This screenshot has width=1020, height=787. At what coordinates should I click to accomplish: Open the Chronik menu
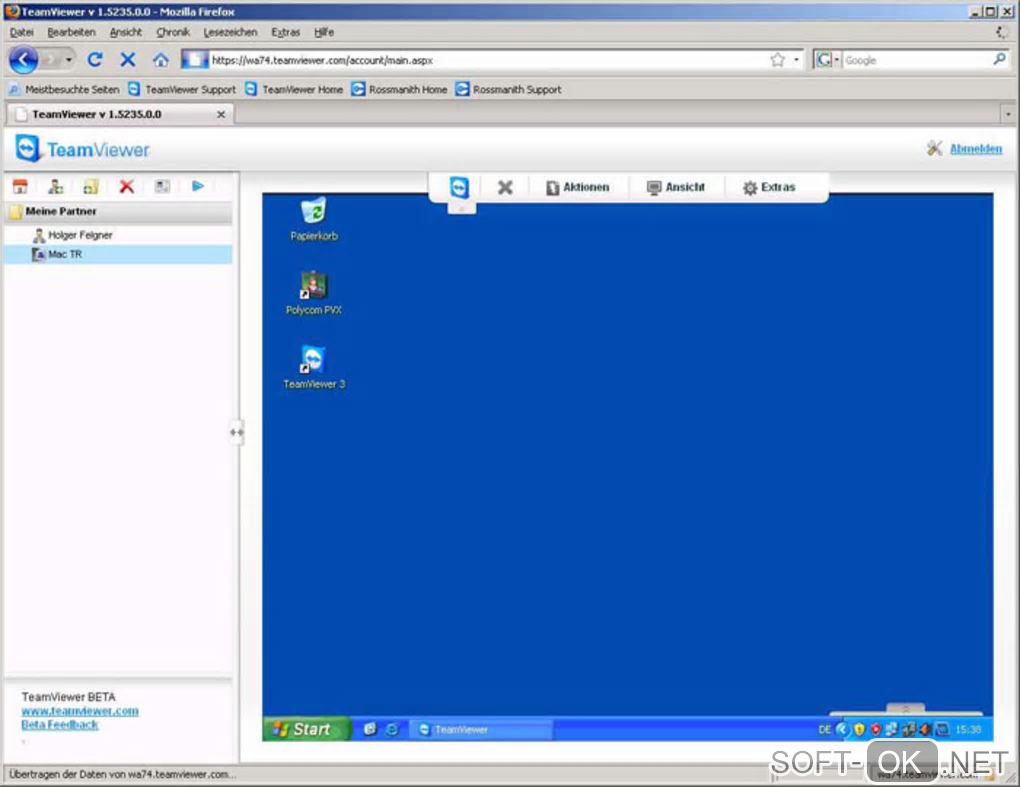173,32
